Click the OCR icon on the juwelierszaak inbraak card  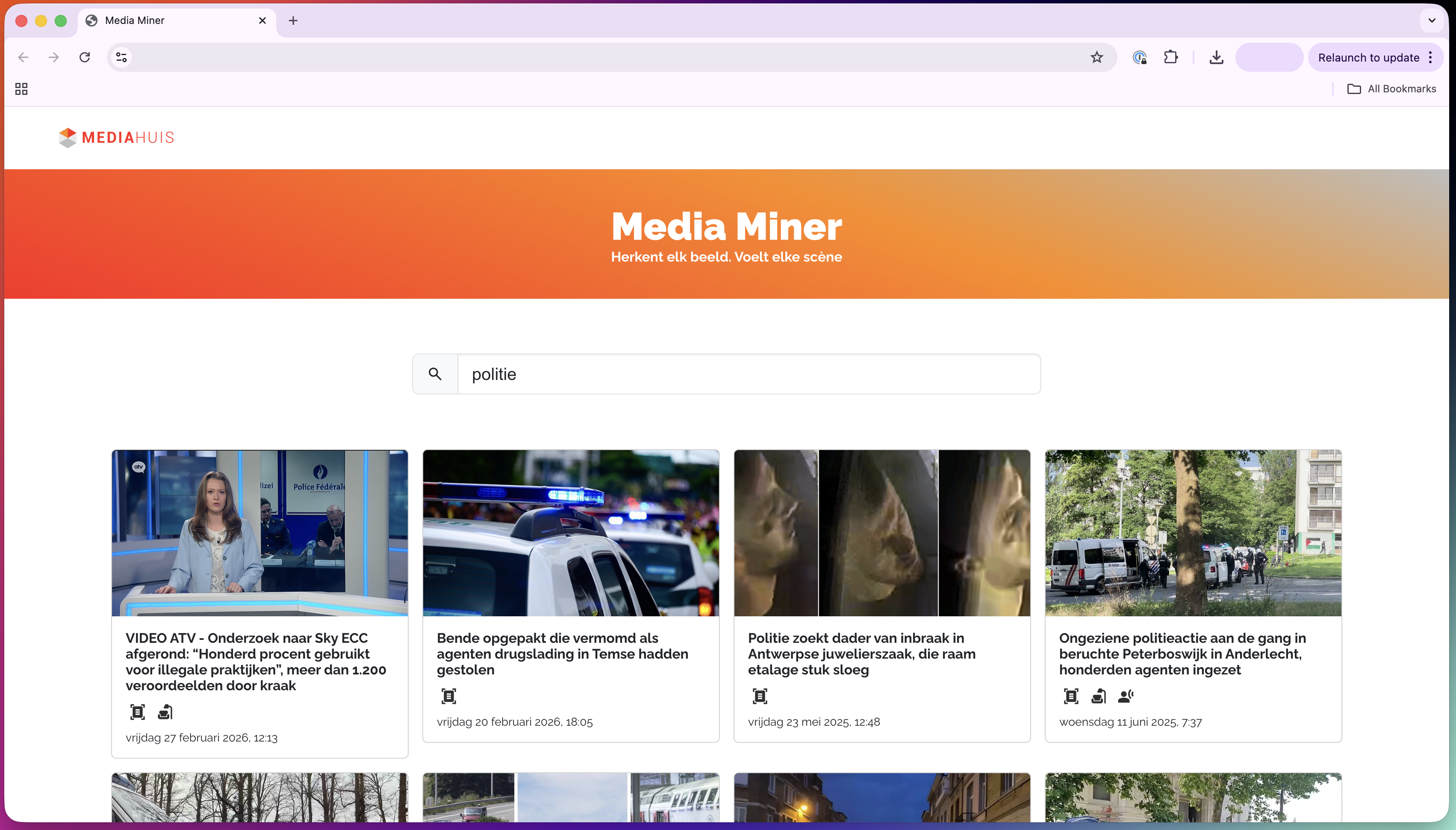760,695
